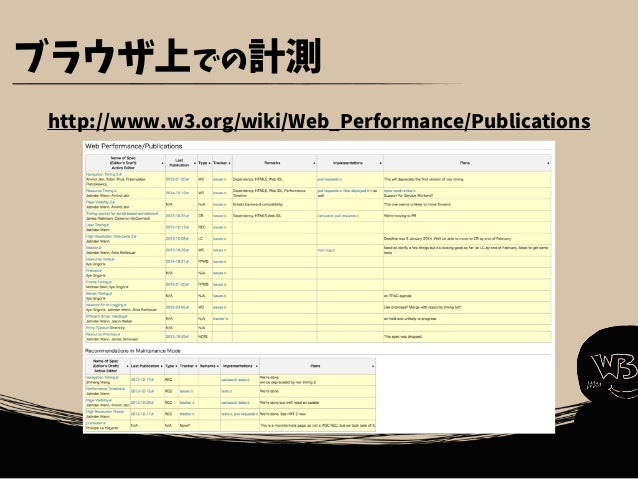Open pull requests link in Navigation Timing 2 row
Screen dimensions: 638x479
(330, 179)
